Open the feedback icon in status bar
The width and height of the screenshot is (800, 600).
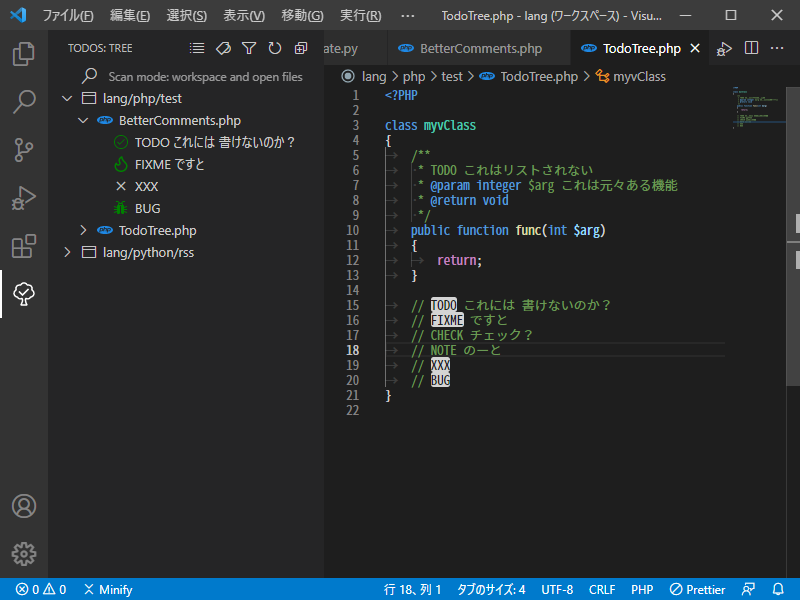tap(748, 589)
